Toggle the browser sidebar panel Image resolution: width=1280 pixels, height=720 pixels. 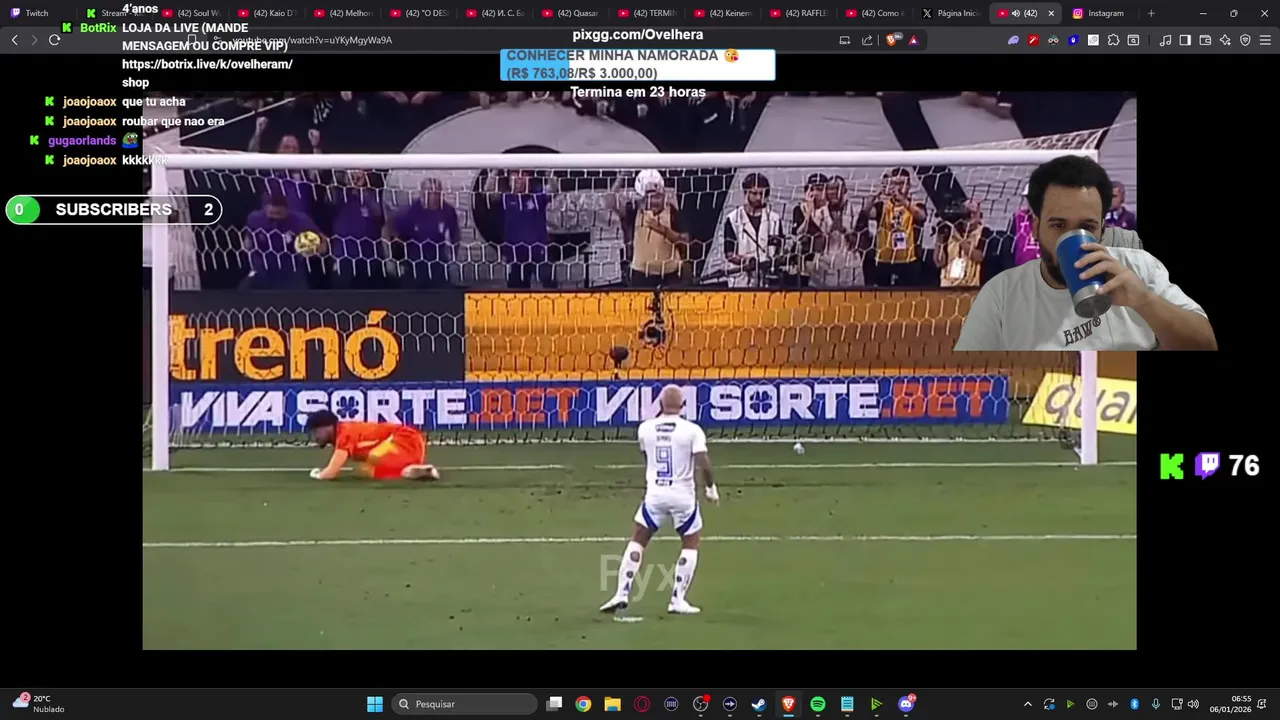1185,40
